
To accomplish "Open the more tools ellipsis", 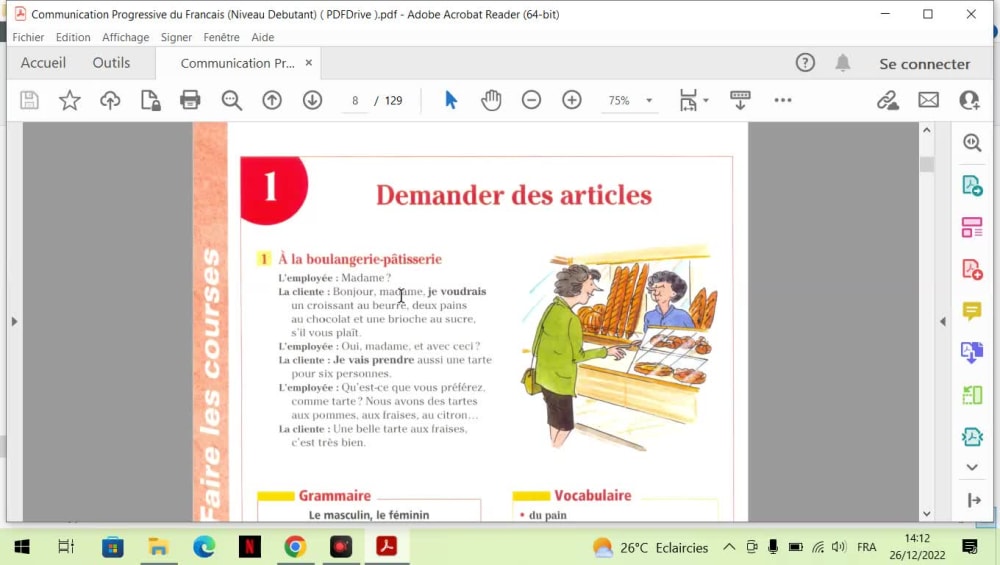I will 783,100.
